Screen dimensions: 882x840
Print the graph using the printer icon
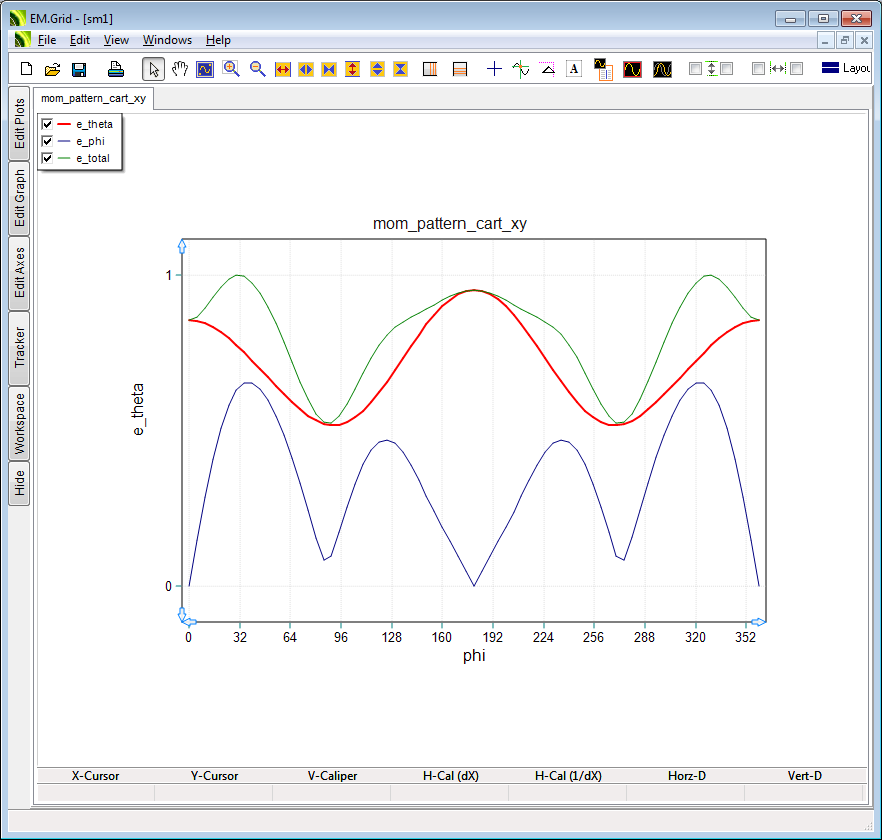[116, 69]
